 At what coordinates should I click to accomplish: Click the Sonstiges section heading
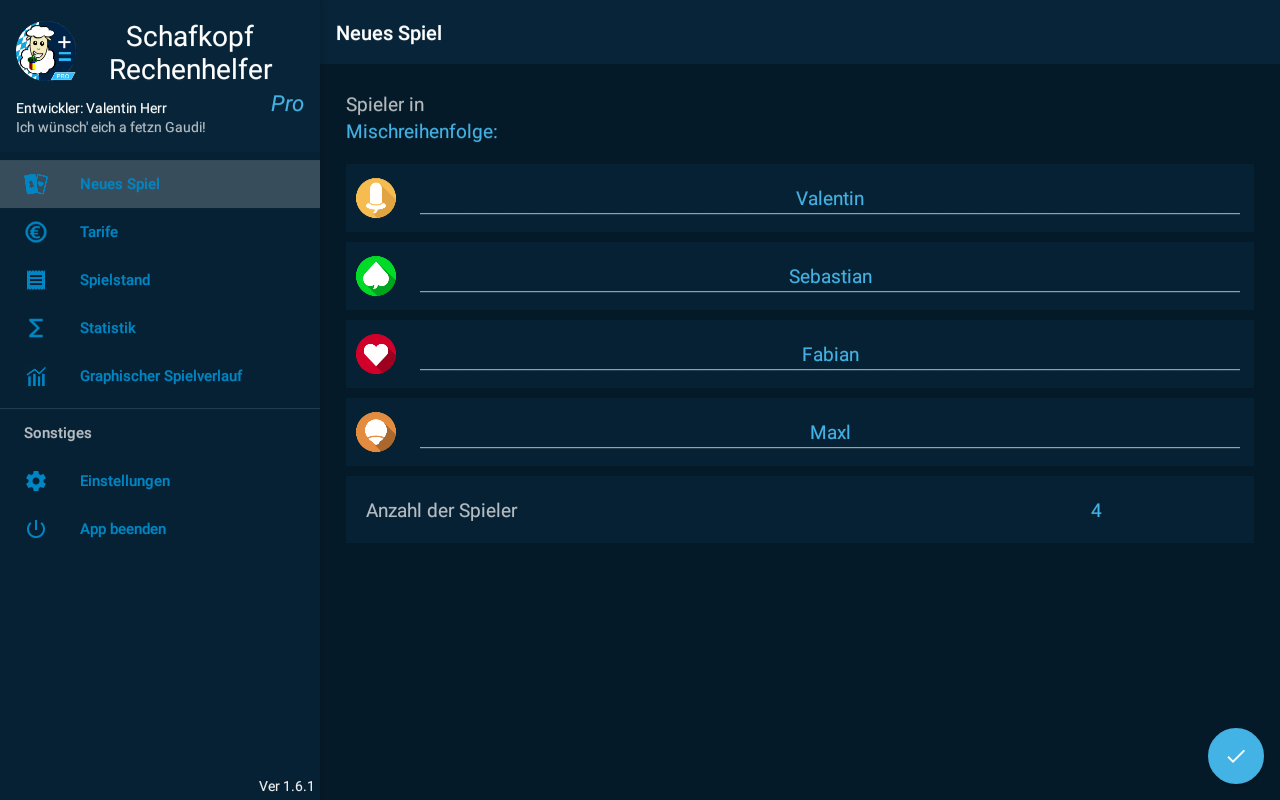58,433
